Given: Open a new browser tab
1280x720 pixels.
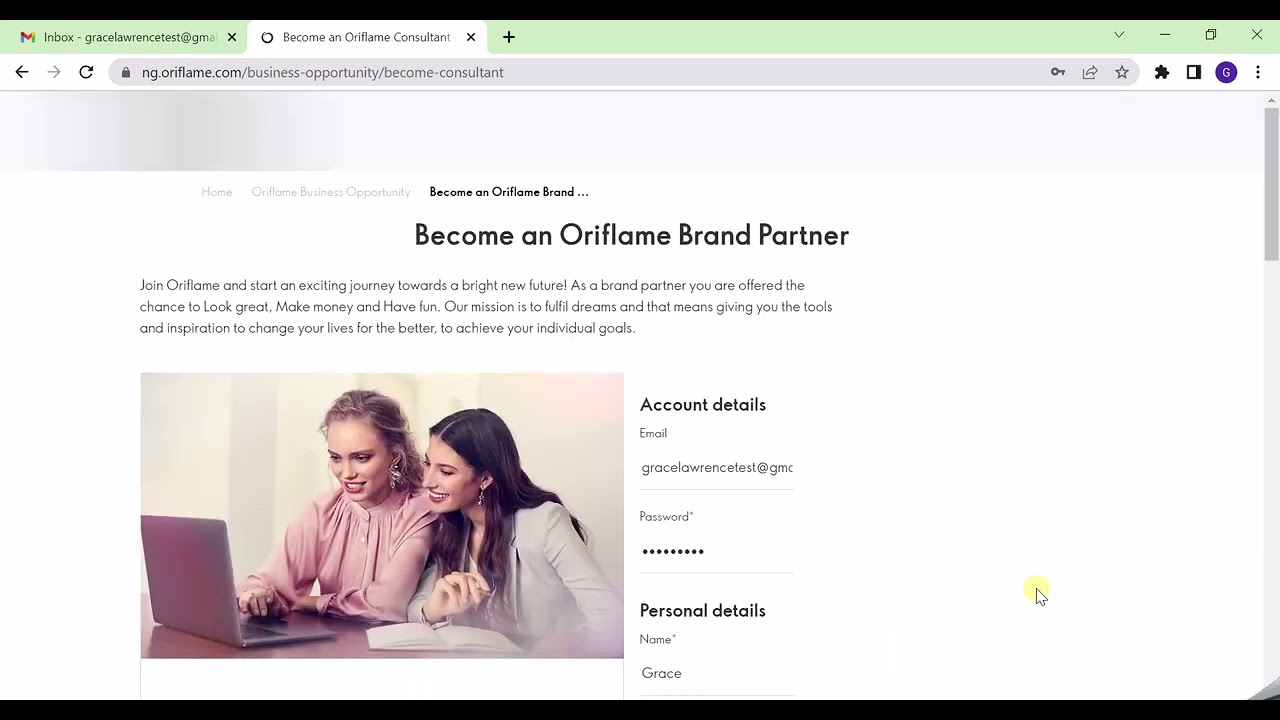Looking at the screenshot, I should click(509, 37).
